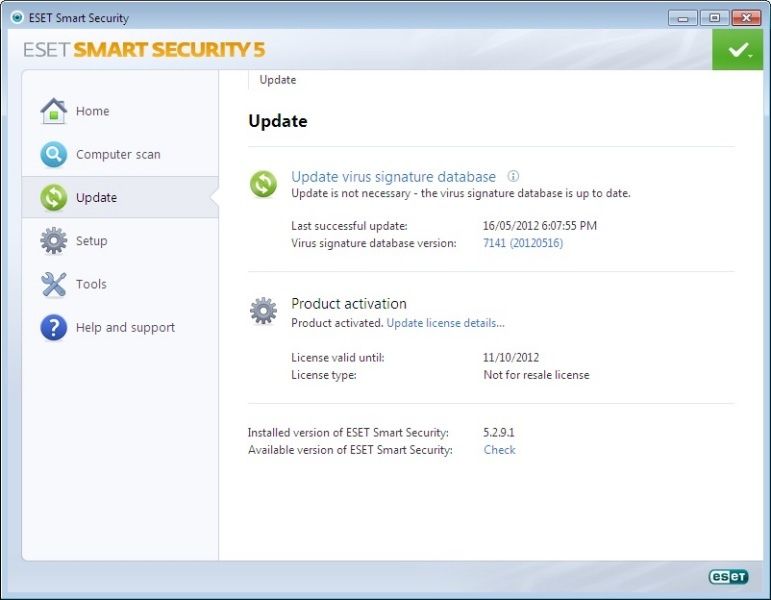Start Update virus signature database
771x600 pixels.
(x=393, y=177)
